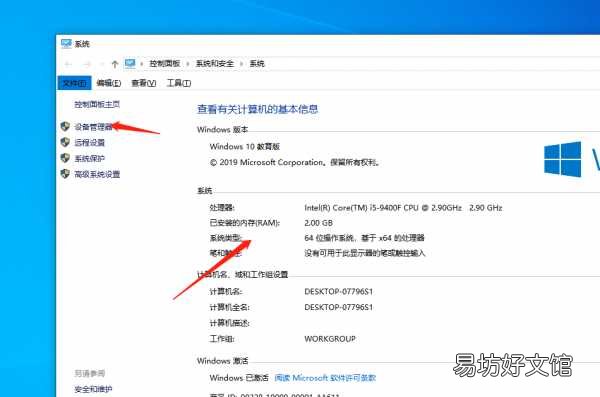Click 控制面板 in the breadcrumb path

165,64
